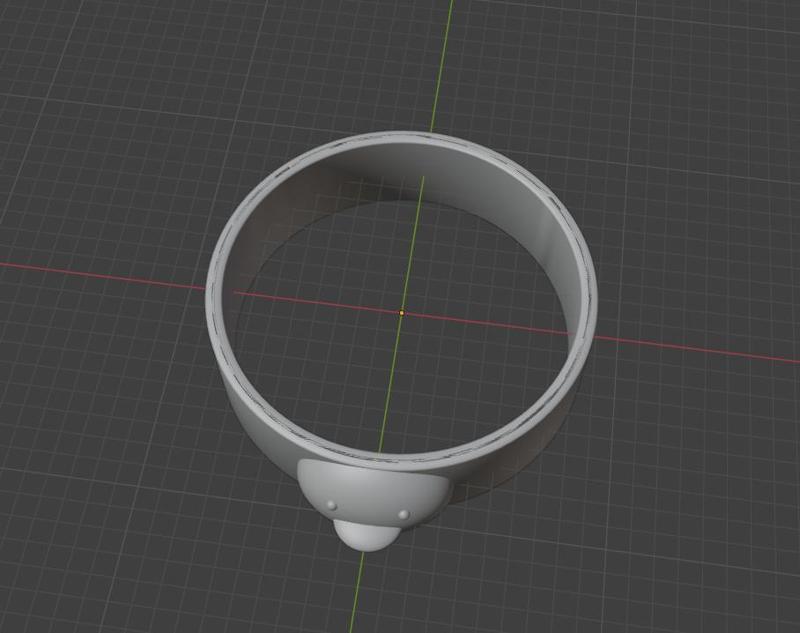Click where the red and green axes intersect
Image resolution: width=800 pixels, height=633 pixels.
click(401, 313)
